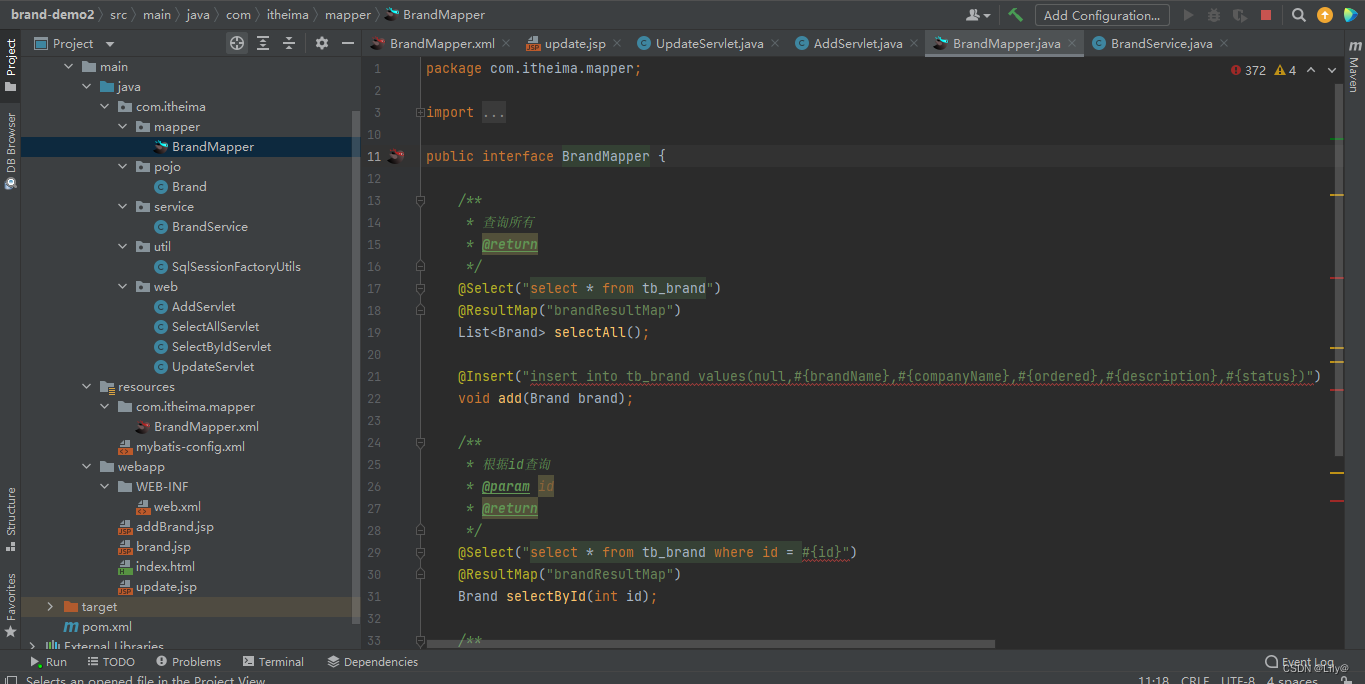Screen dimensions: 1365x684
Task: Open the Terminal tool window
Action: [x=273, y=661]
